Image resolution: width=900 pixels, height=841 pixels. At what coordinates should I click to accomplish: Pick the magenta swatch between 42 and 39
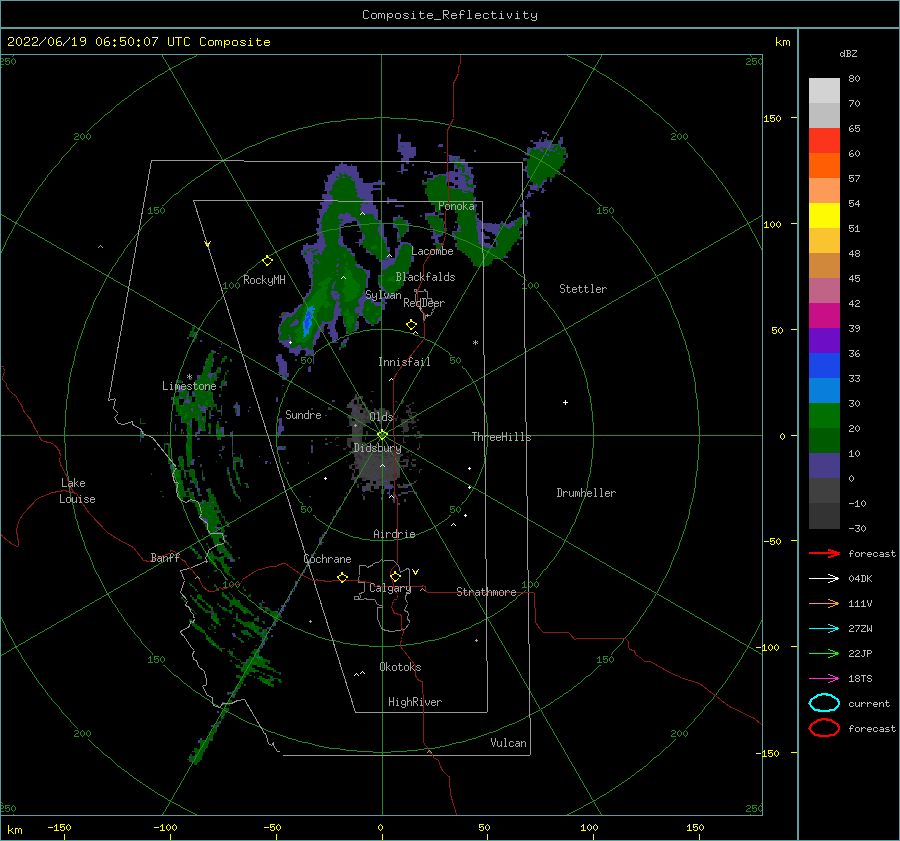pyautogui.click(x=824, y=316)
